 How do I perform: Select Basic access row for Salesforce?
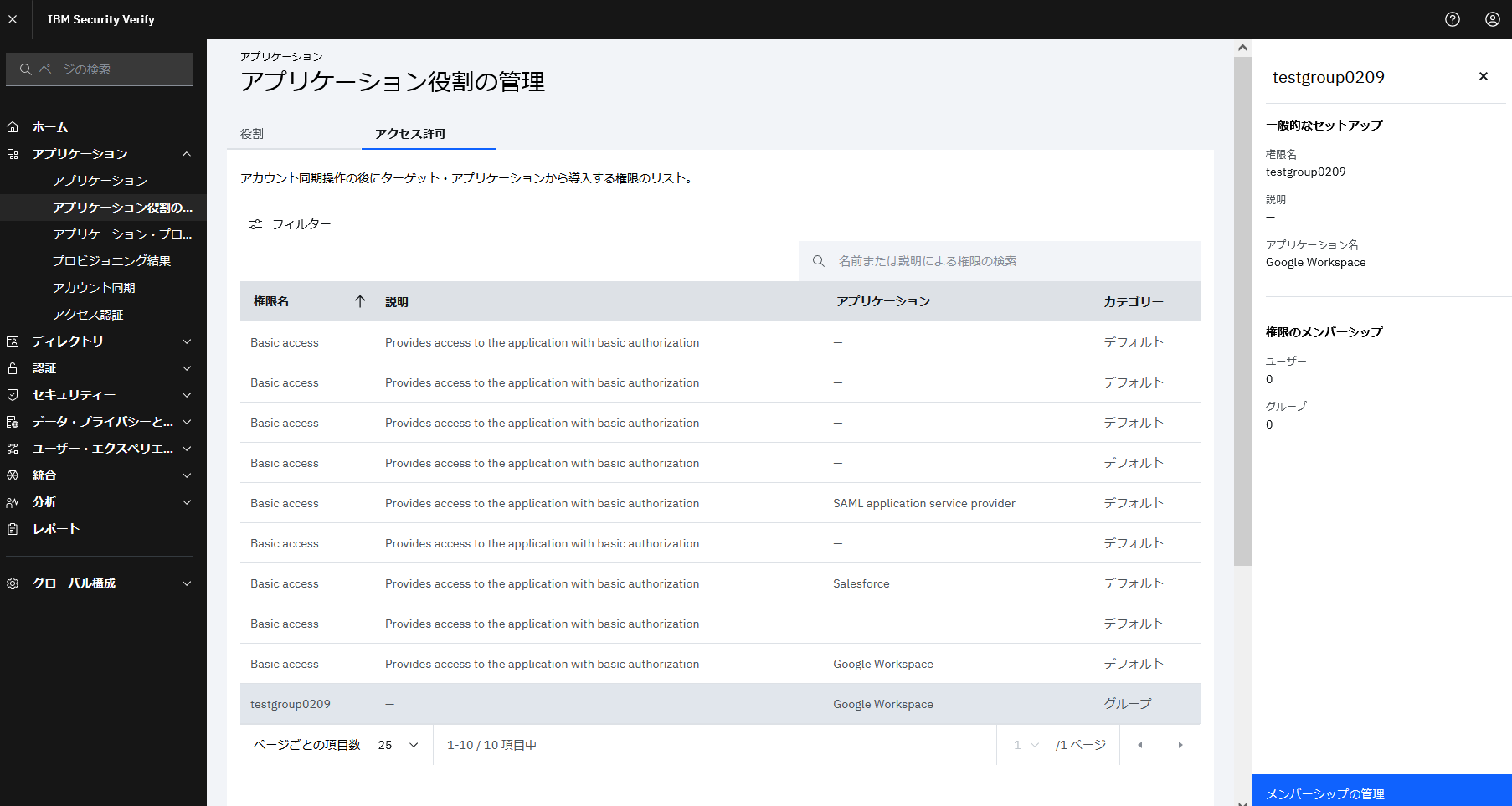(x=720, y=583)
